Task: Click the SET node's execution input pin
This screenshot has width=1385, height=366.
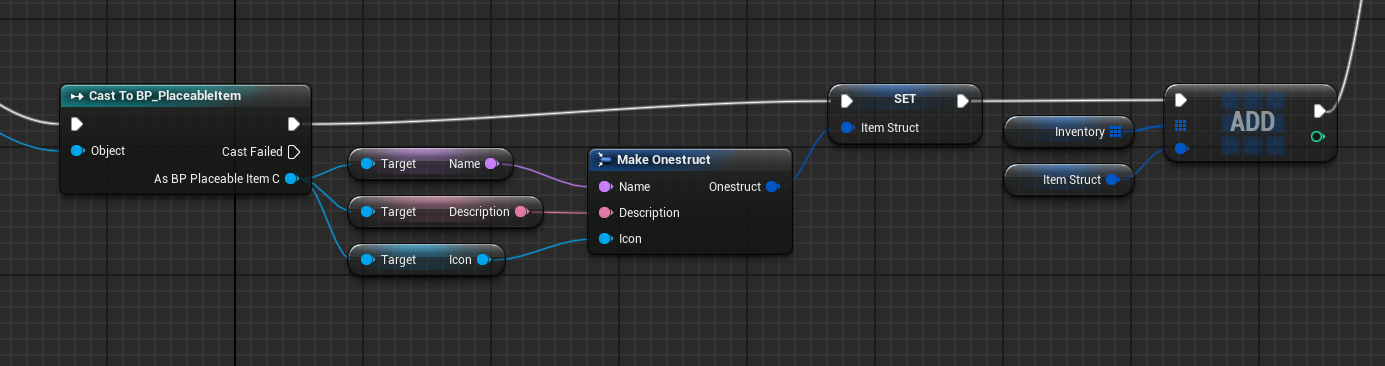Action: [847, 101]
